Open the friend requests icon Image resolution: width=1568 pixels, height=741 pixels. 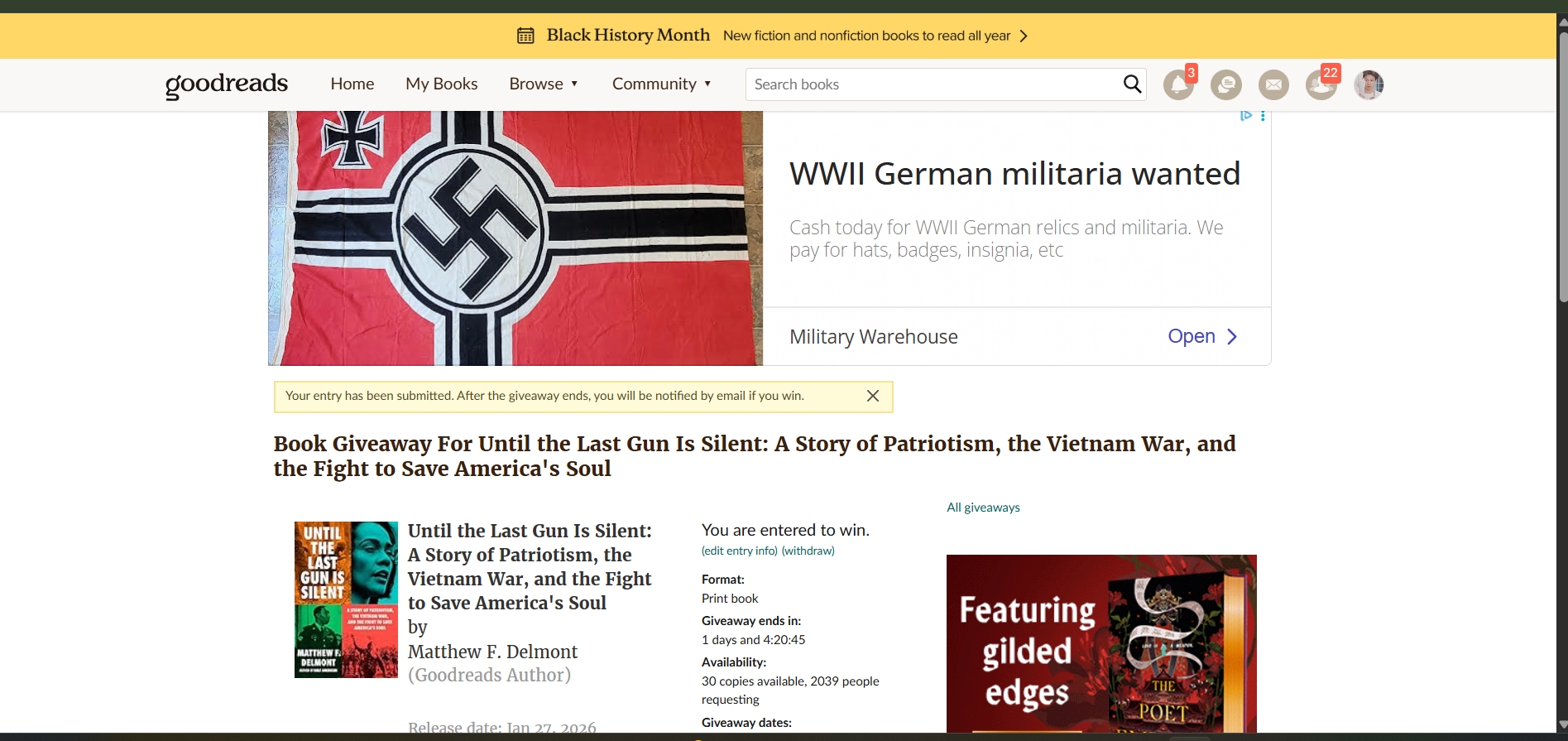coord(1321,84)
